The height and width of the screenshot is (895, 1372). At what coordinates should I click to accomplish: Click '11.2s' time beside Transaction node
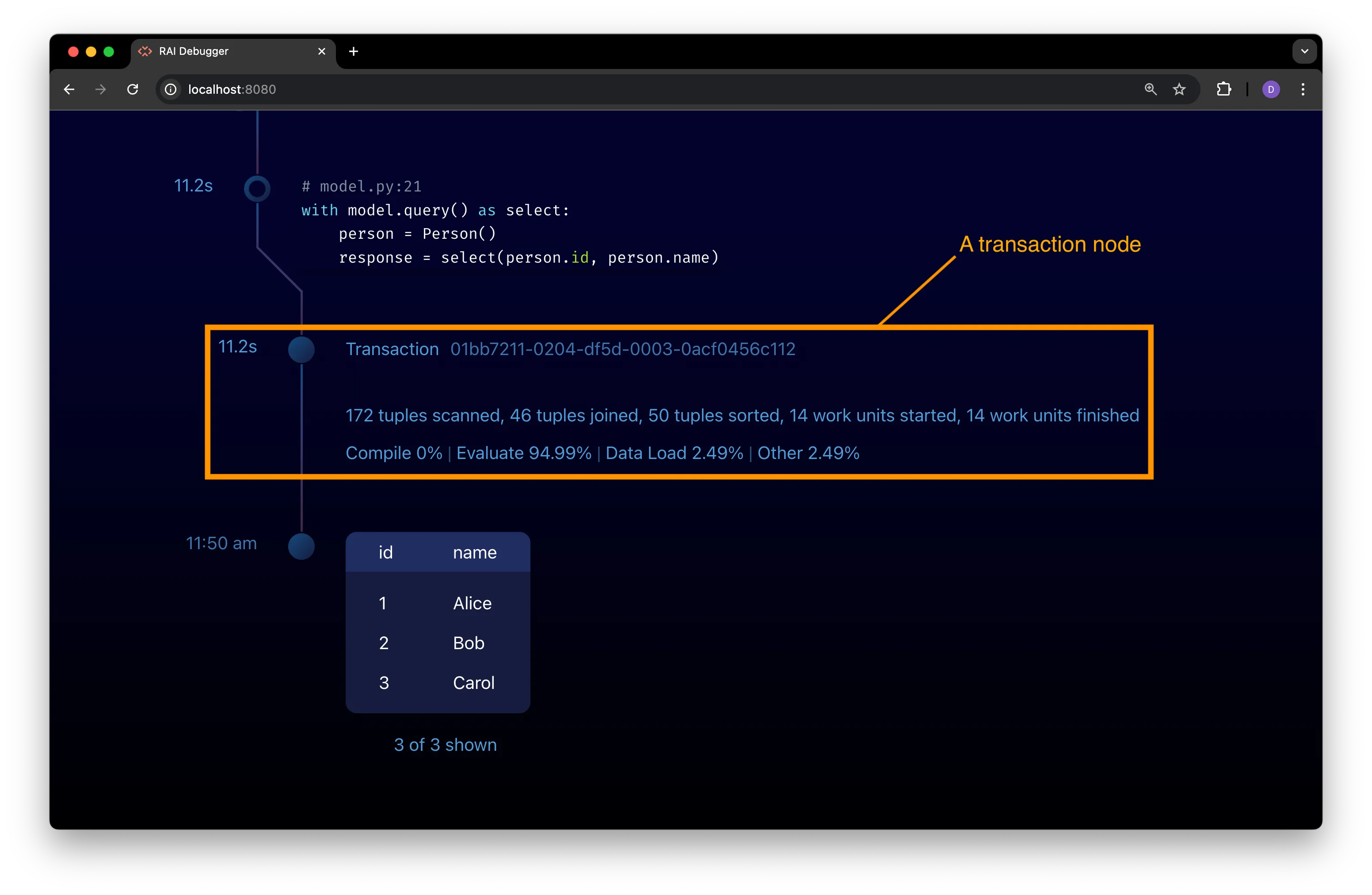(x=237, y=347)
